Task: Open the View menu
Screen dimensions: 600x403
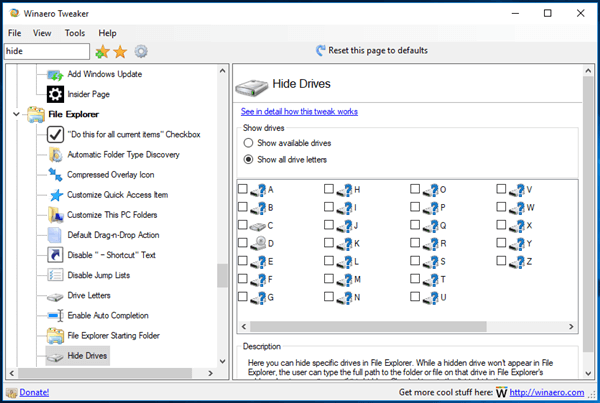Action: tap(42, 33)
